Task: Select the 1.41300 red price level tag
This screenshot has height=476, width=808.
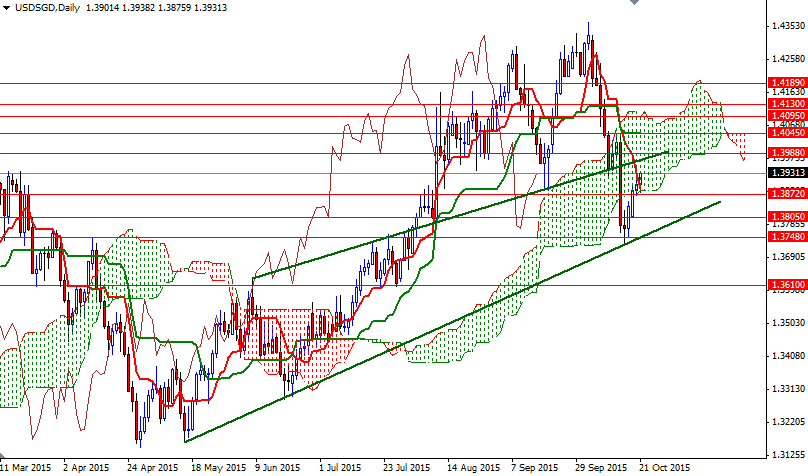Action: tap(787, 103)
